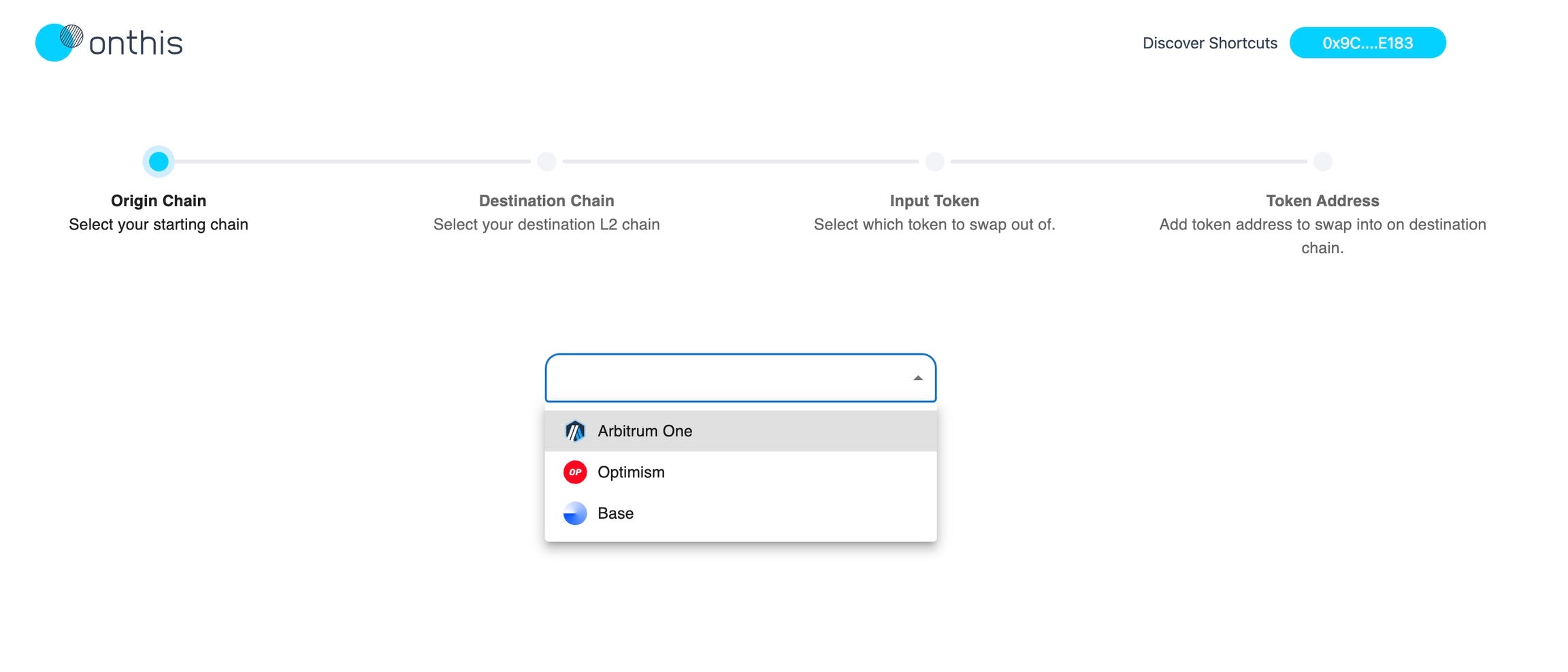
Task: Choose Optimism as the origin chain
Action: click(740, 472)
